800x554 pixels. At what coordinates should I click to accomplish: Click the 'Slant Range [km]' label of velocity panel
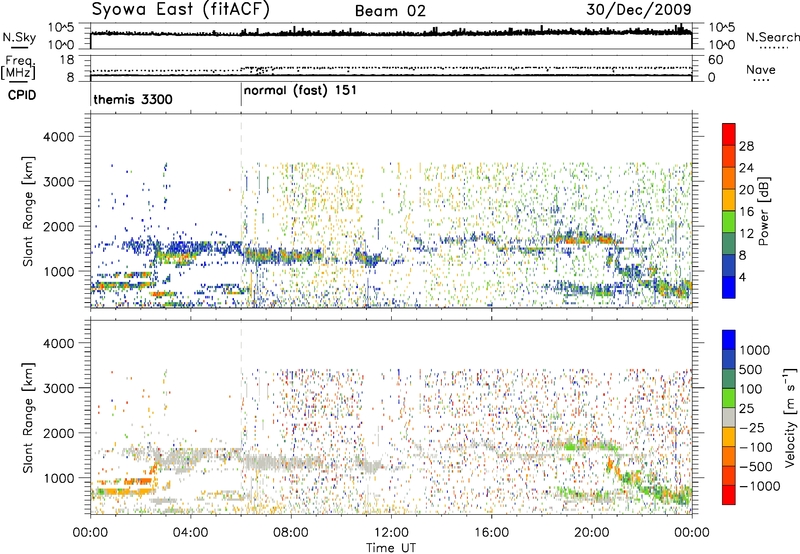click(x=28, y=418)
